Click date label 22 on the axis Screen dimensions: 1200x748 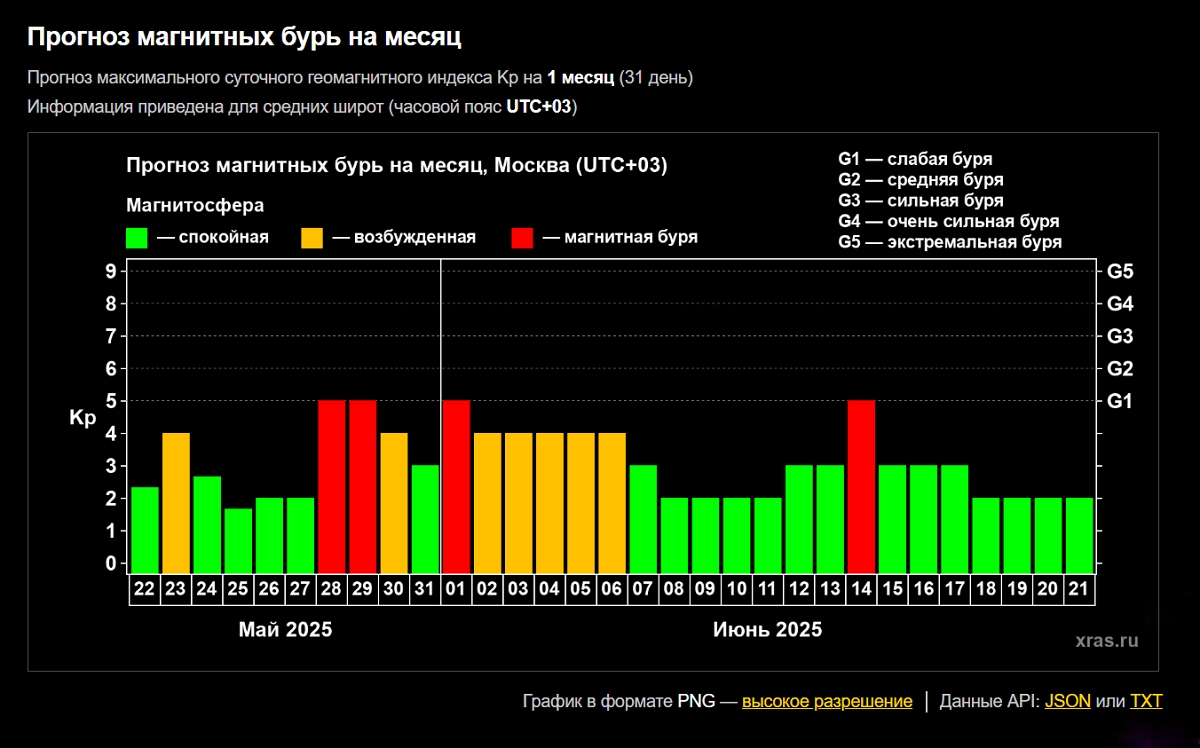pyautogui.click(x=145, y=590)
